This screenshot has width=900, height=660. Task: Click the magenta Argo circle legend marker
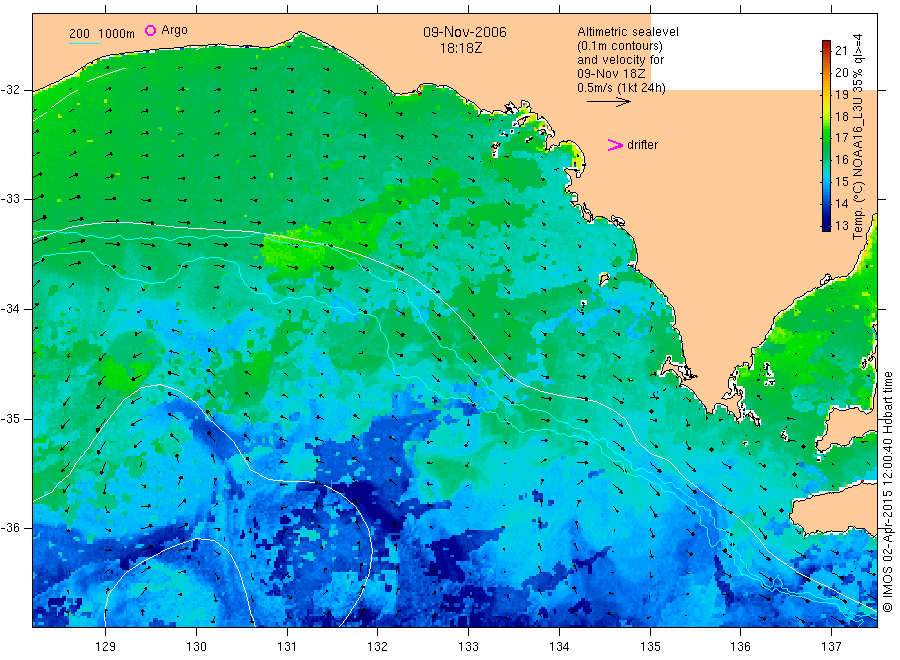point(150,30)
